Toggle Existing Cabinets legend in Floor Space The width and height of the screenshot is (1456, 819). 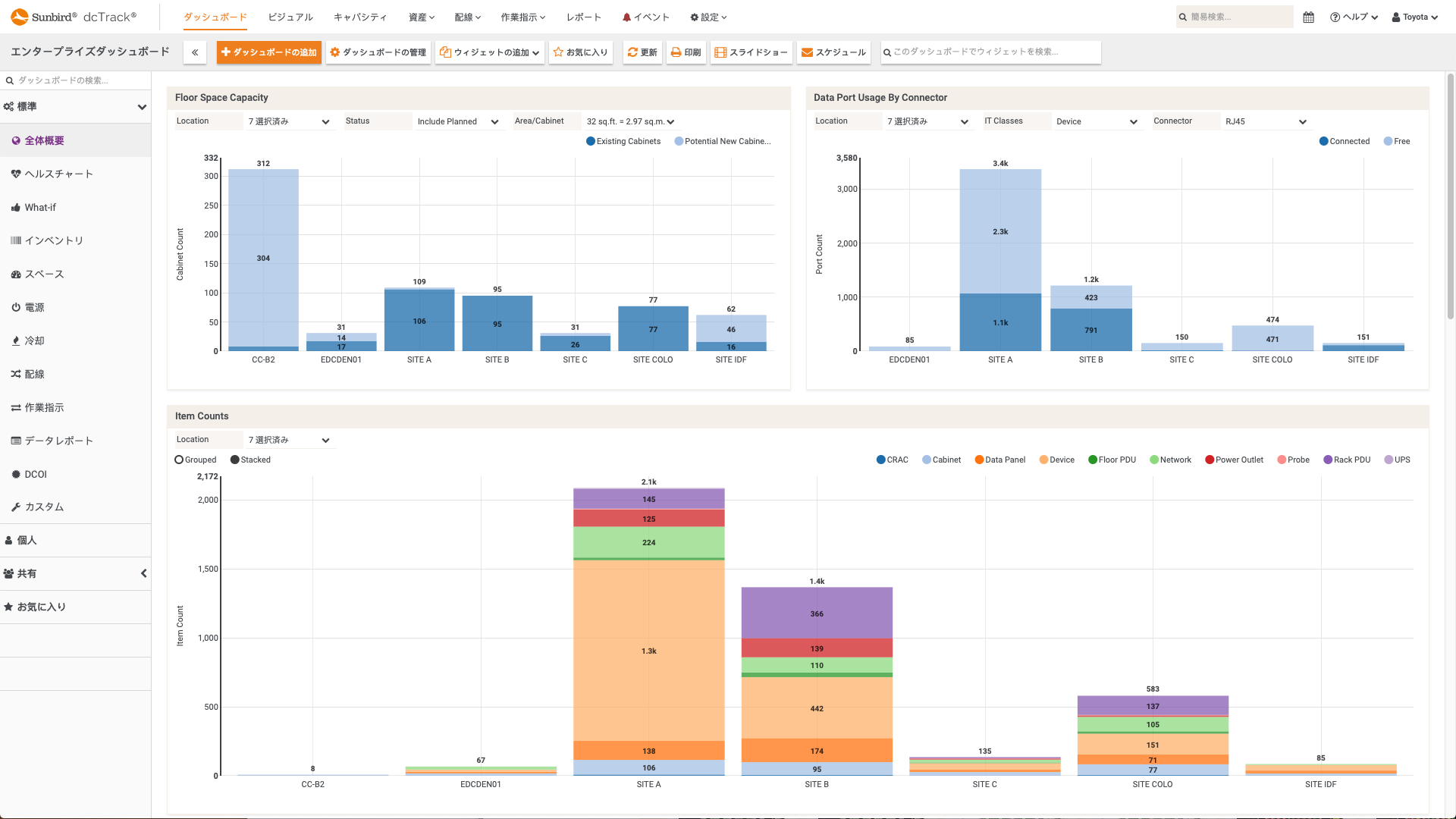[622, 141]
